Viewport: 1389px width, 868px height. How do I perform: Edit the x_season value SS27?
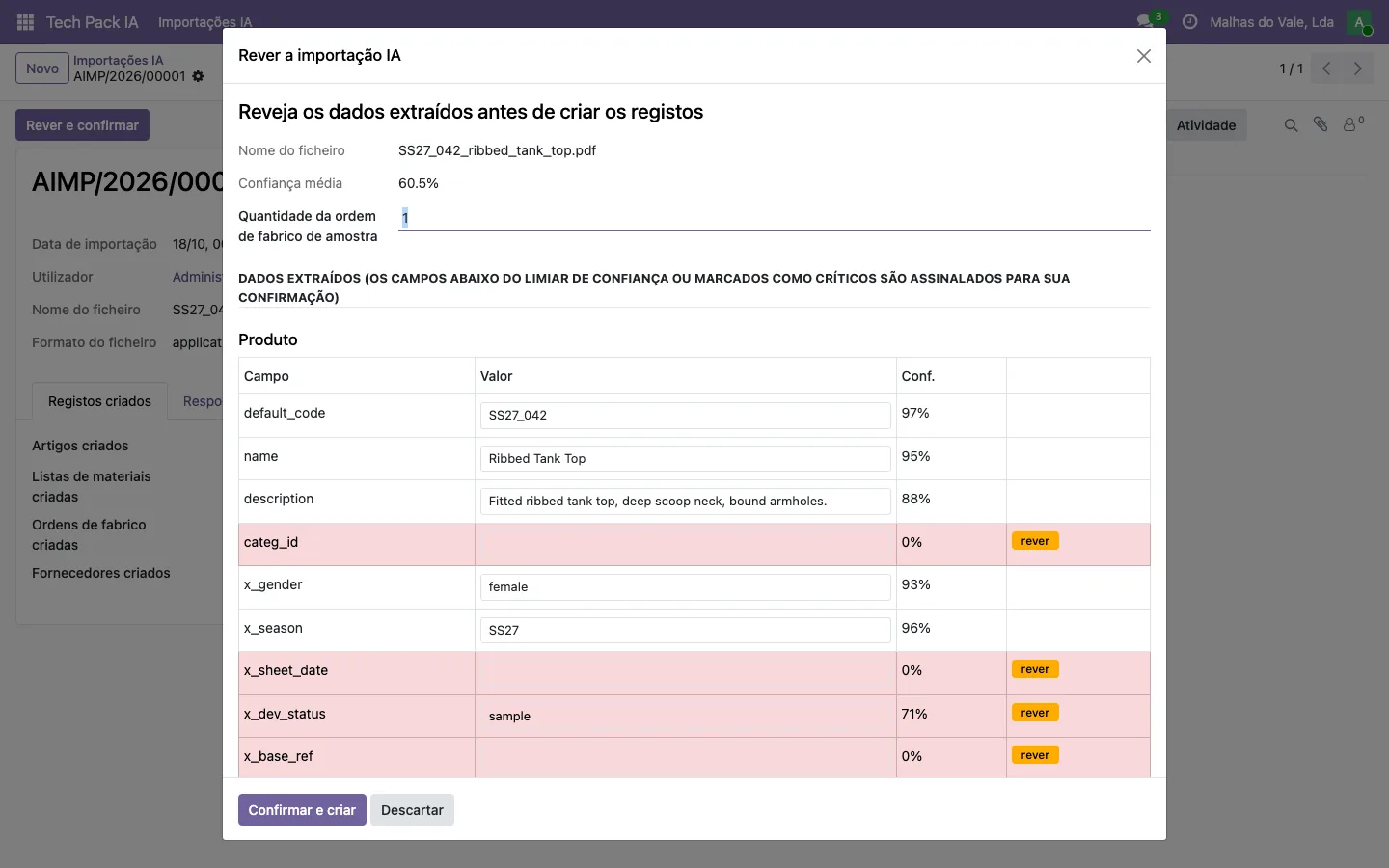[685, 631]
